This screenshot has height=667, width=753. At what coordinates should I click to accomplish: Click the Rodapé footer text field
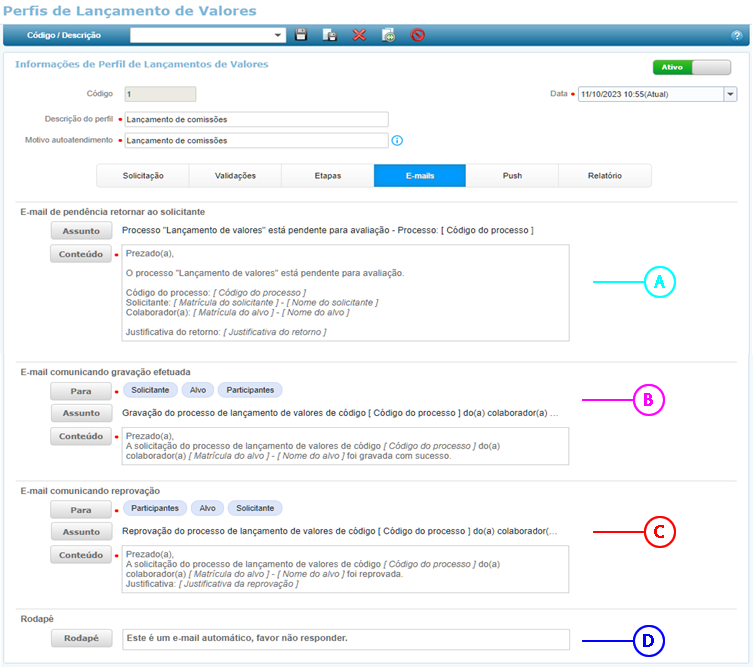[346, 639]
